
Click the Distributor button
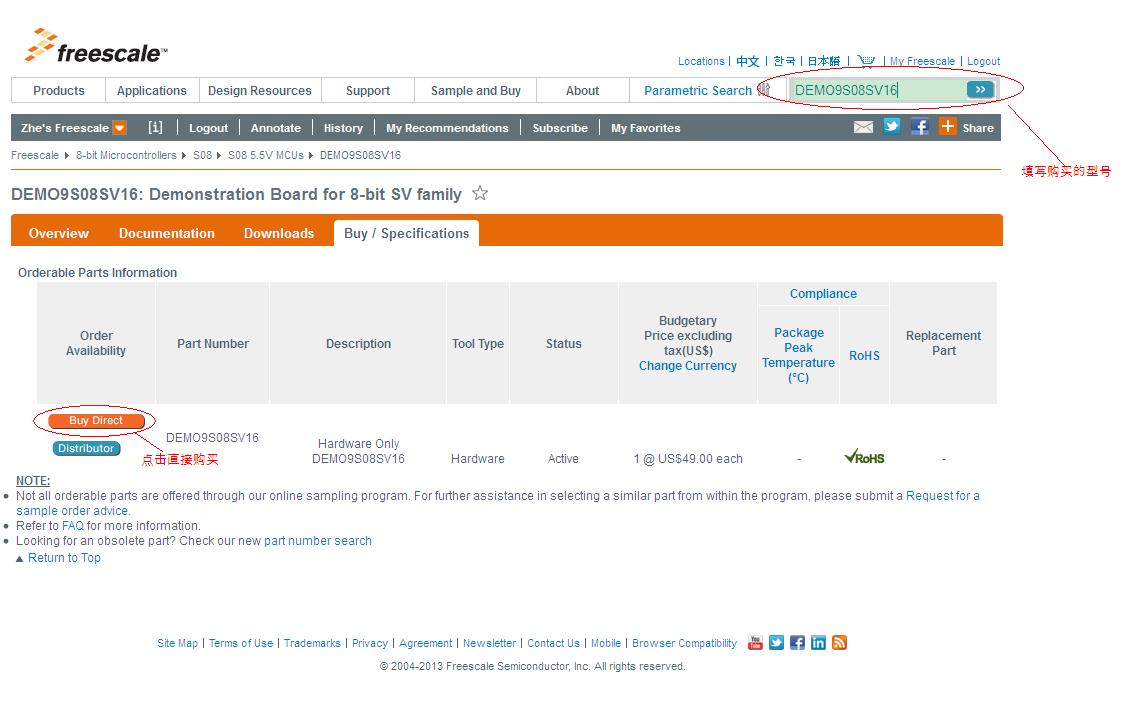coord(86,448)
